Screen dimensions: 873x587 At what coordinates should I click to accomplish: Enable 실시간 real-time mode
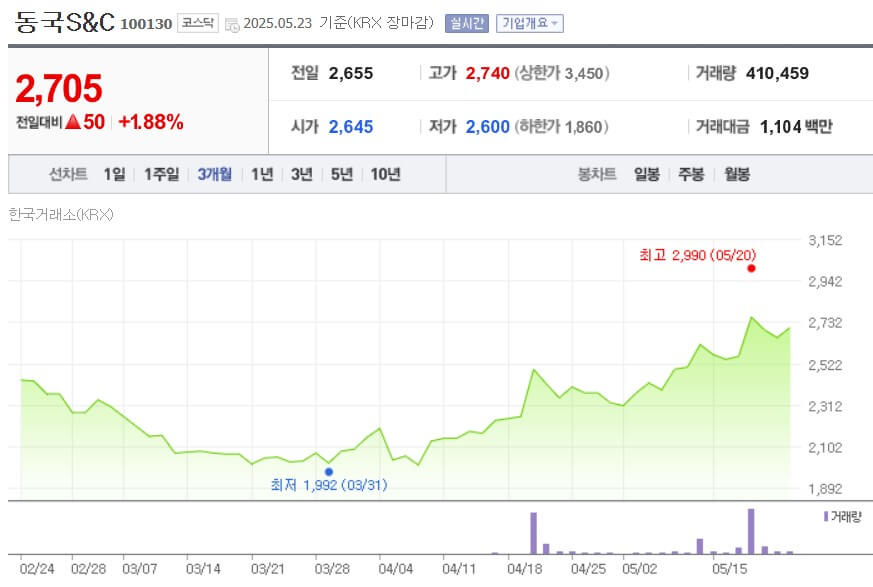pyautogui.click(x=467, y=24)
